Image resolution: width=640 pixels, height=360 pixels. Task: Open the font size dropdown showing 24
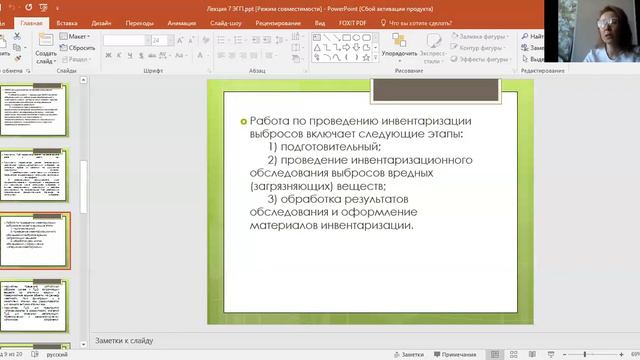(x=162, y=40)
